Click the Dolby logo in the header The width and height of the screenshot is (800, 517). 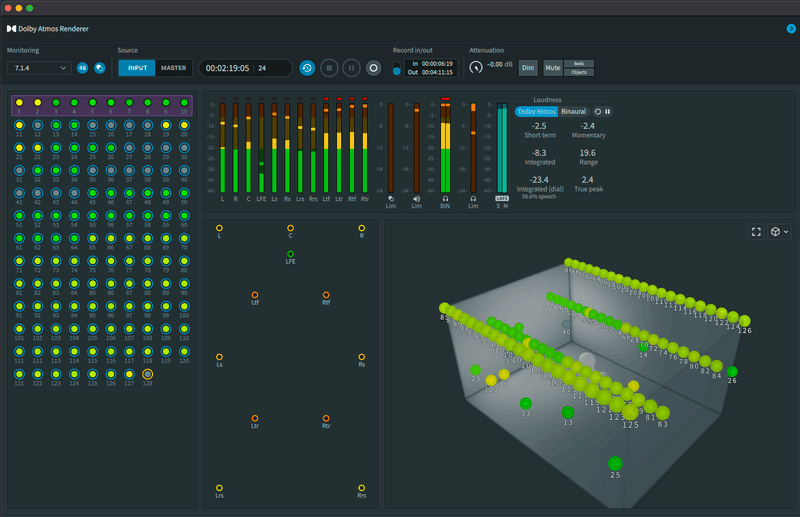coord(11,29)
